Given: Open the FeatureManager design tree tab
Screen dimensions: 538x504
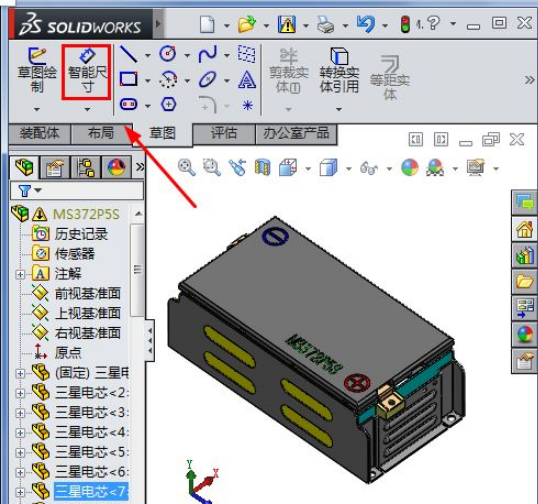Looking at the screenshot, I should coord(24,167).
